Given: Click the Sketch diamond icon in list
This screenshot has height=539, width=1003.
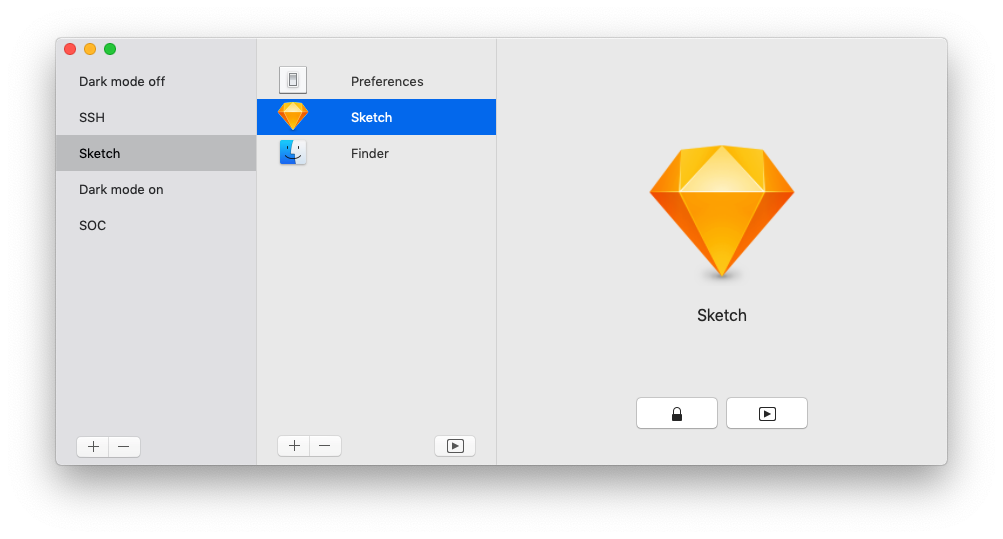Looking at the screenshot, I should (293, 116).
